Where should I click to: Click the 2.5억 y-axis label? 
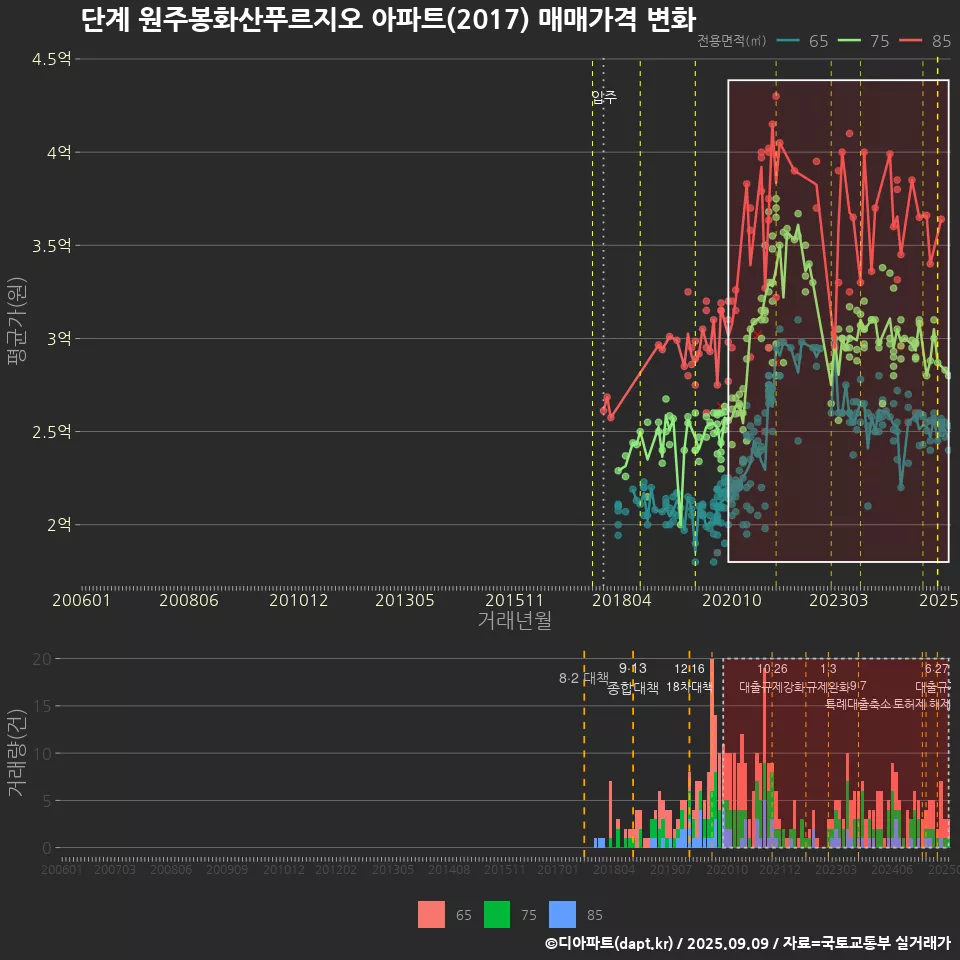[51, 432]
